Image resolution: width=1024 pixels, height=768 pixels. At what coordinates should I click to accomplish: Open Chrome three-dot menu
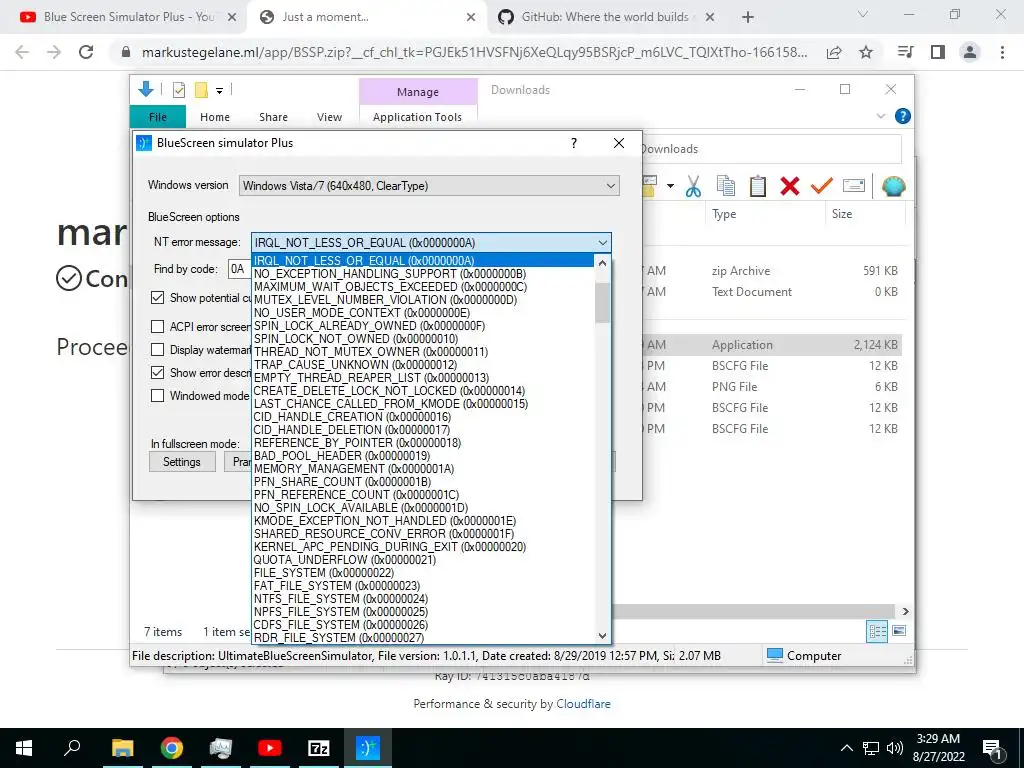[x=1002, y=52]
